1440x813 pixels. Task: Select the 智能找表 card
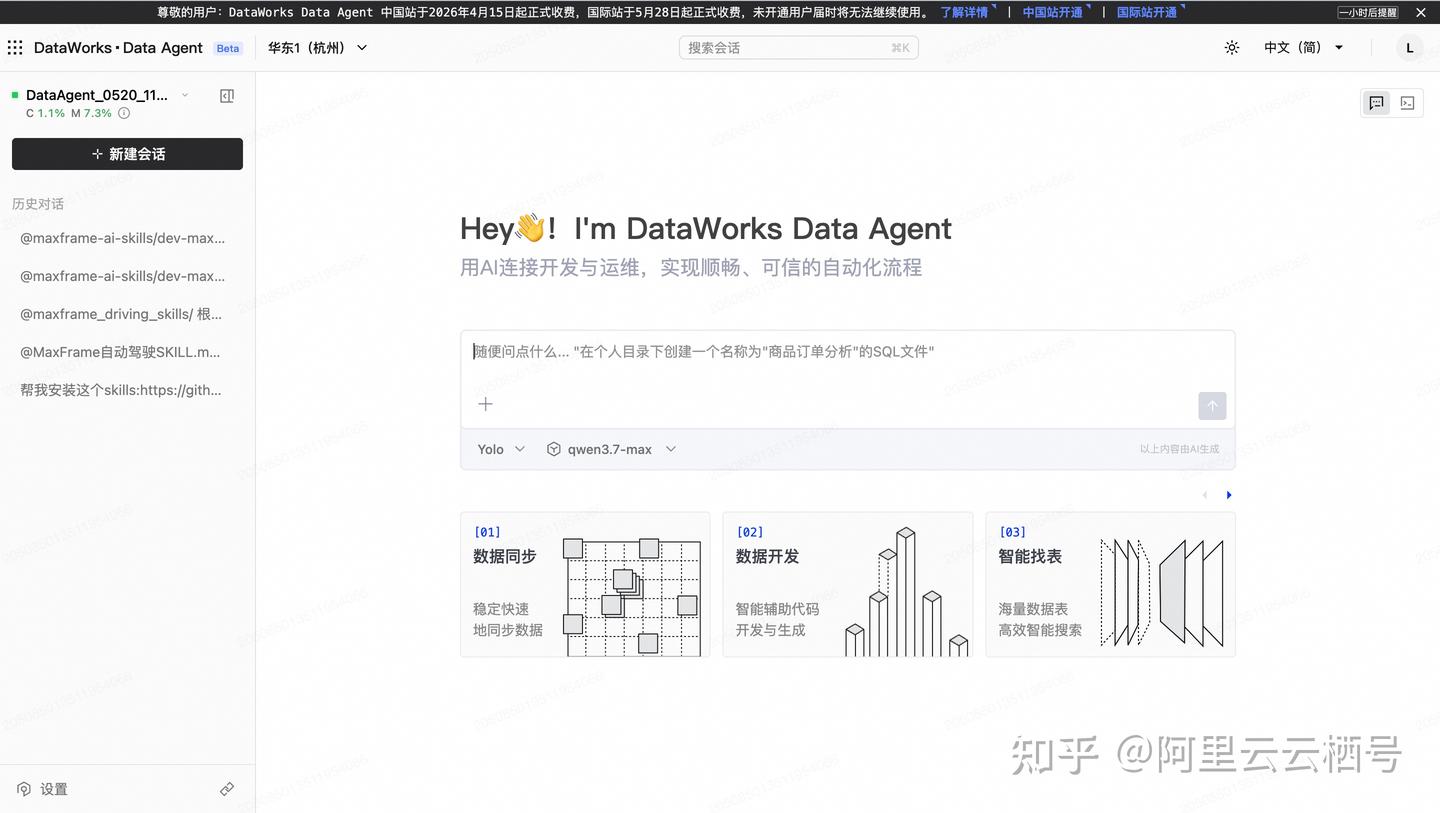(x=1110, y=584)
